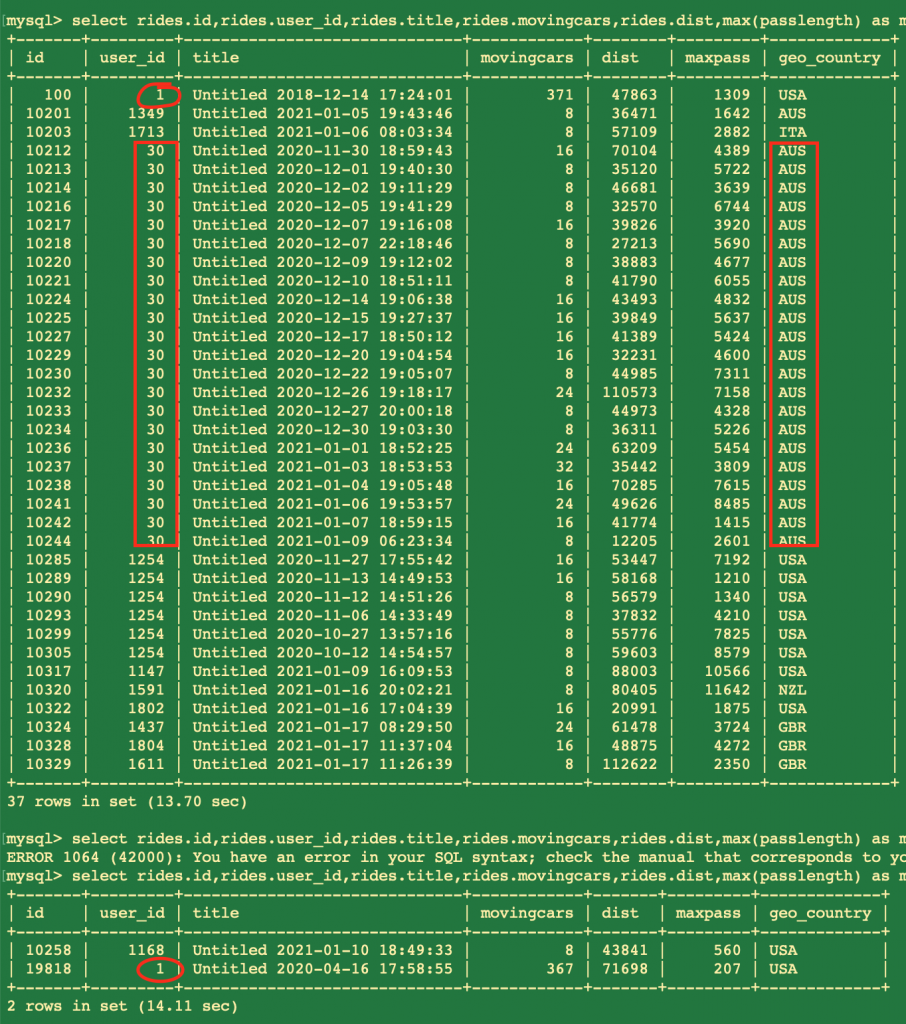Select ride id 10285

[48, 560]
